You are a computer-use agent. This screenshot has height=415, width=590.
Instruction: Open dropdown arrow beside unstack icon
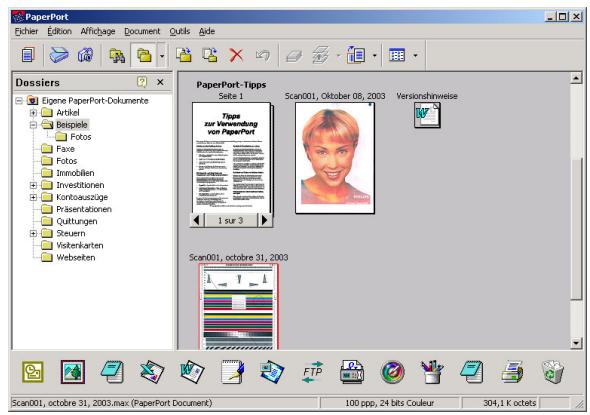click(338, 56)
